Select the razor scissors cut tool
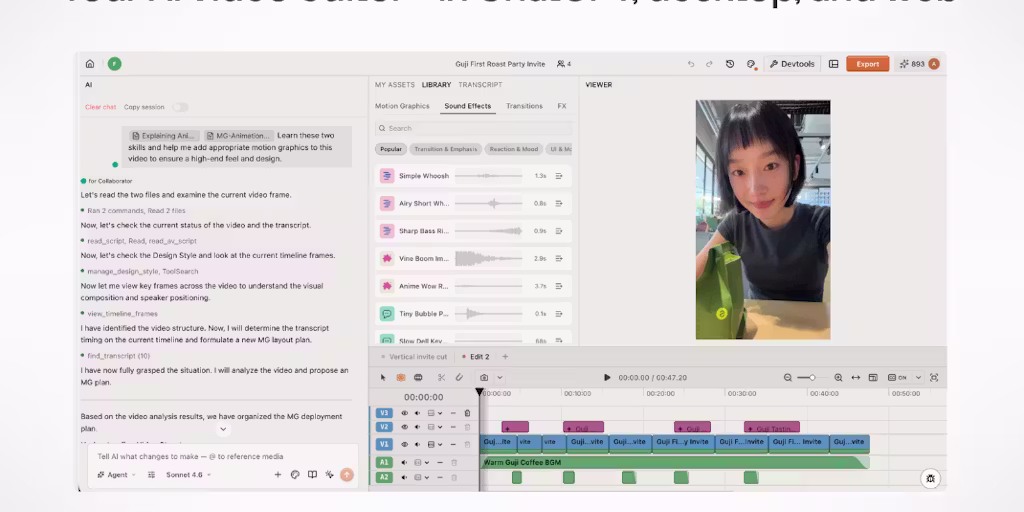 click(441, 377)
